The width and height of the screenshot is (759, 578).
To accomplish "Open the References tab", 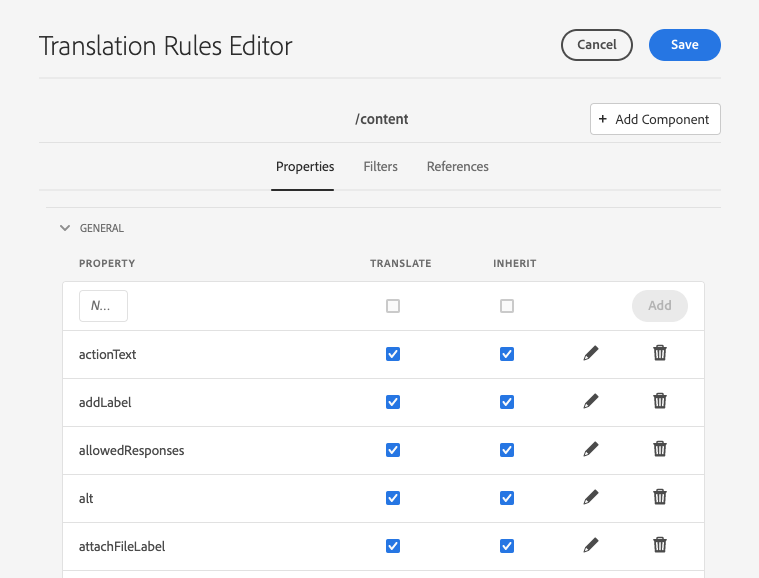I will 457,167.
